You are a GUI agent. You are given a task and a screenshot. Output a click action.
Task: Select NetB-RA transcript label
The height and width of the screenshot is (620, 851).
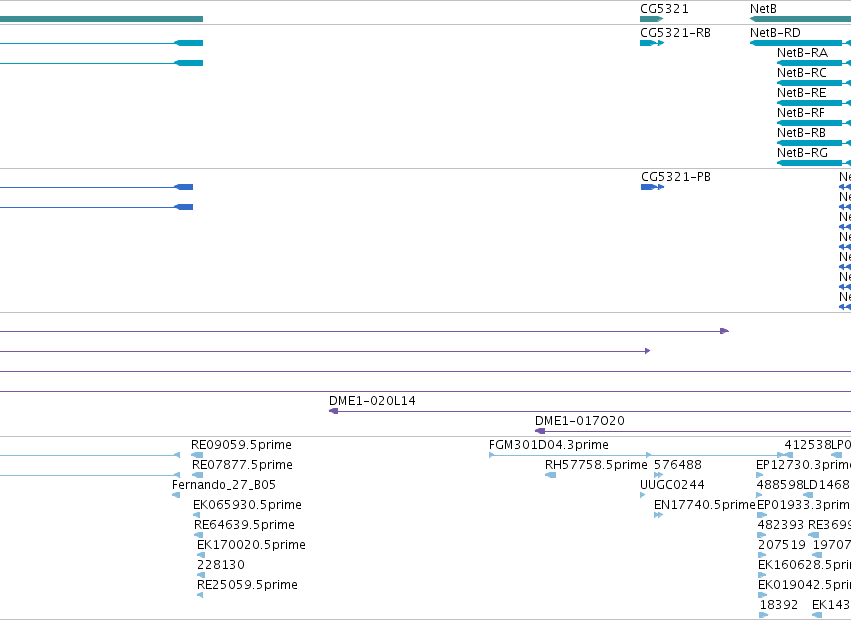tap(802, 53)
